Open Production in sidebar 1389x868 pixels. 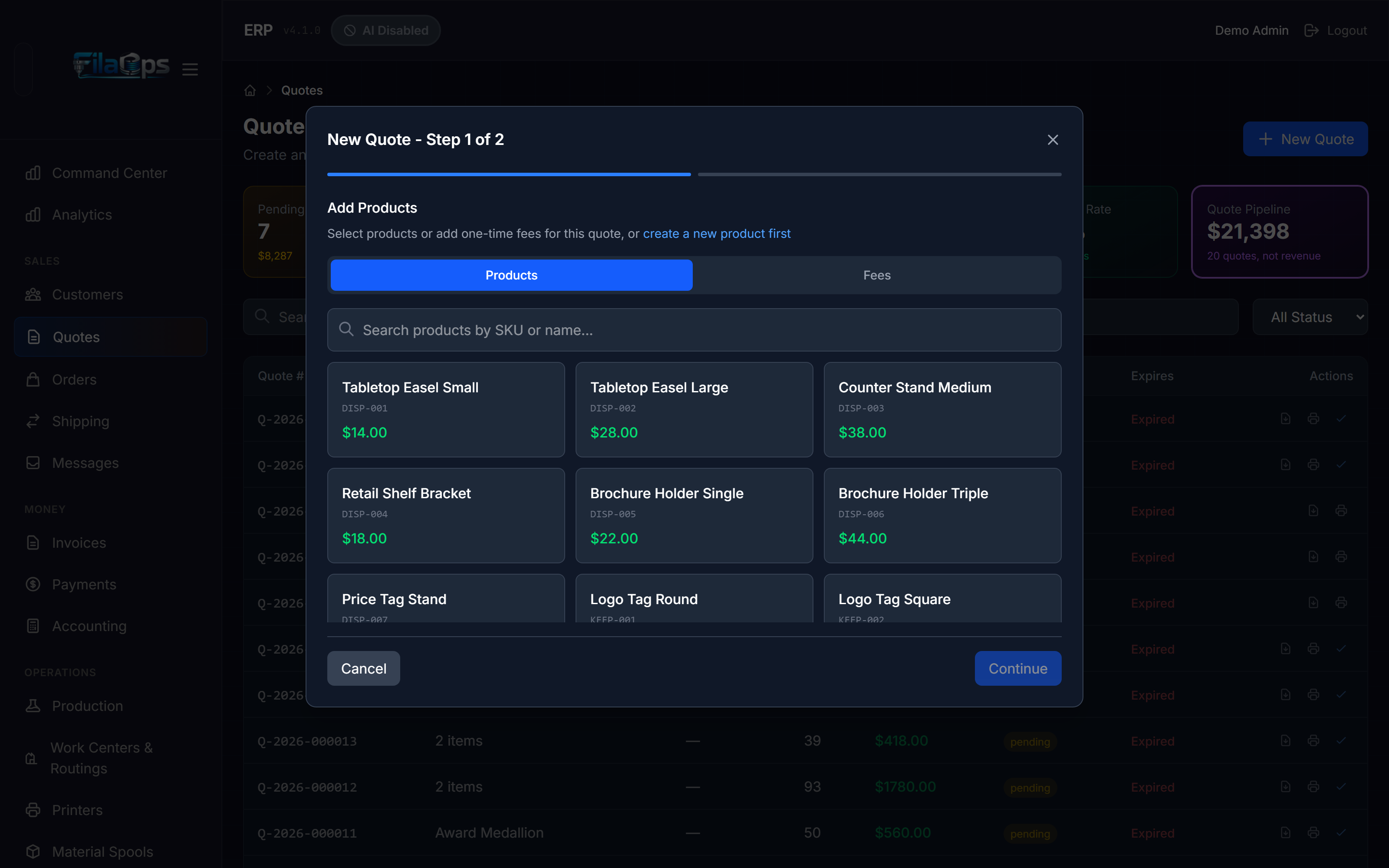[110, 706]
